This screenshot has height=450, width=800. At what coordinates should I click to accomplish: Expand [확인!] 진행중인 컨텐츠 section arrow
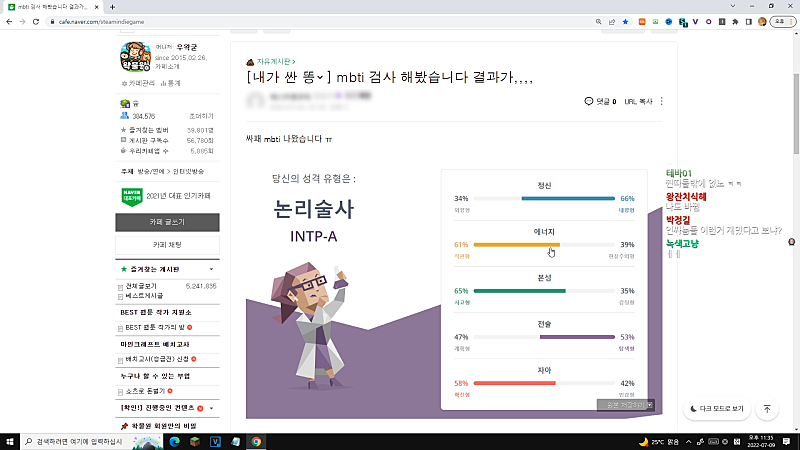point(211,408)
